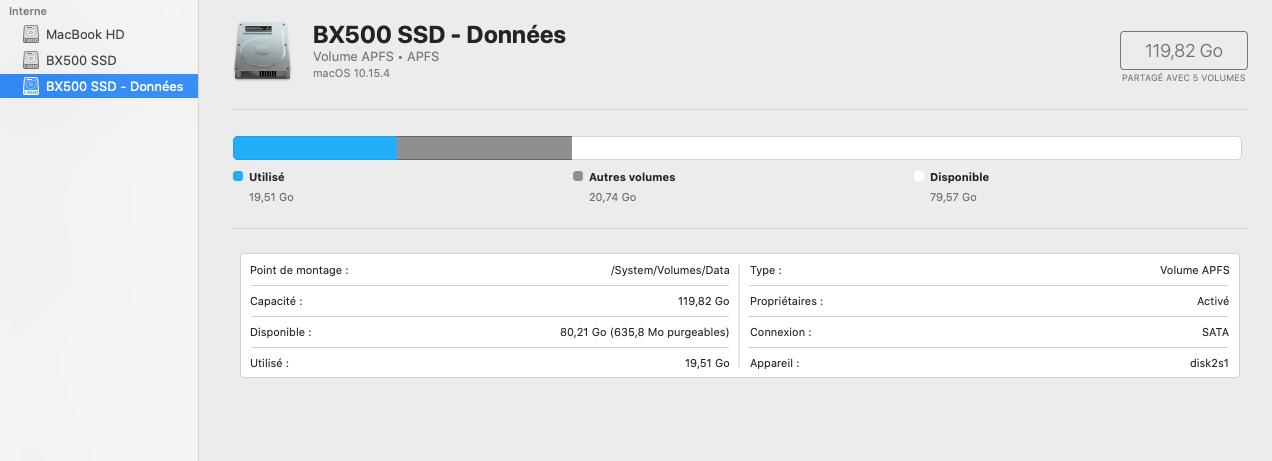Click the 119,82 Go capacity box
Screen dimensions: 1272x461
coord(1184,50)
